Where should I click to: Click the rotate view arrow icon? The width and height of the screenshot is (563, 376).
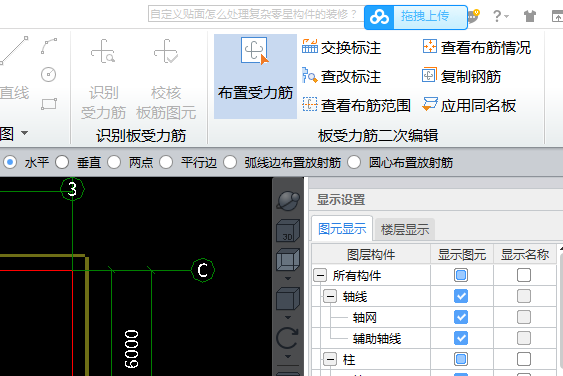point(287,338)
